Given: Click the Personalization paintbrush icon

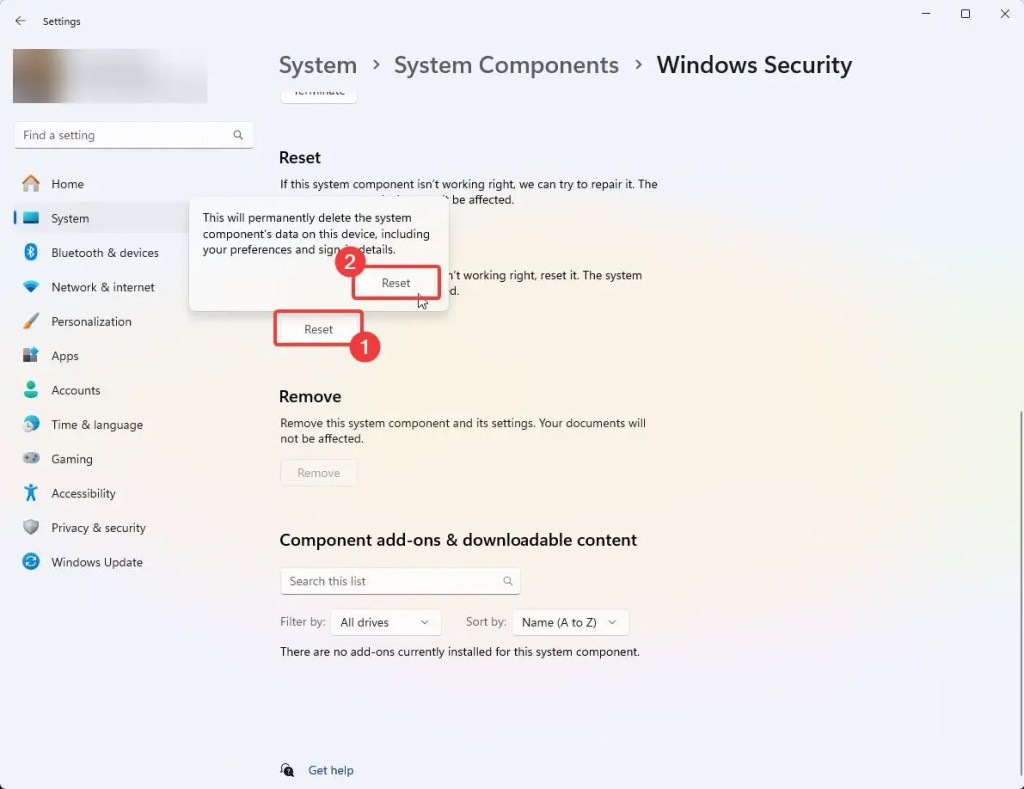Looking at the screenshot, I should coord(31,321).
